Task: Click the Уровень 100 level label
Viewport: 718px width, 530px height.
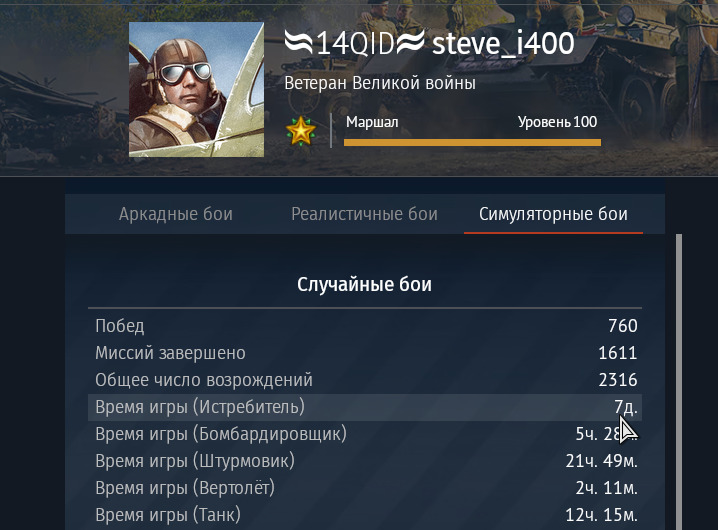Action: (557, 122)
